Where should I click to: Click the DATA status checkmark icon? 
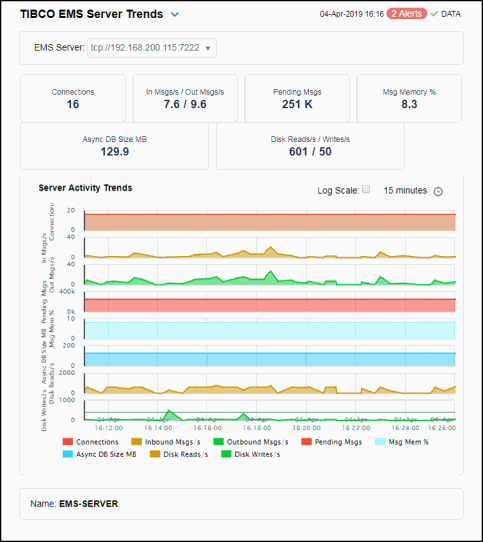click(x=434, y=14)
